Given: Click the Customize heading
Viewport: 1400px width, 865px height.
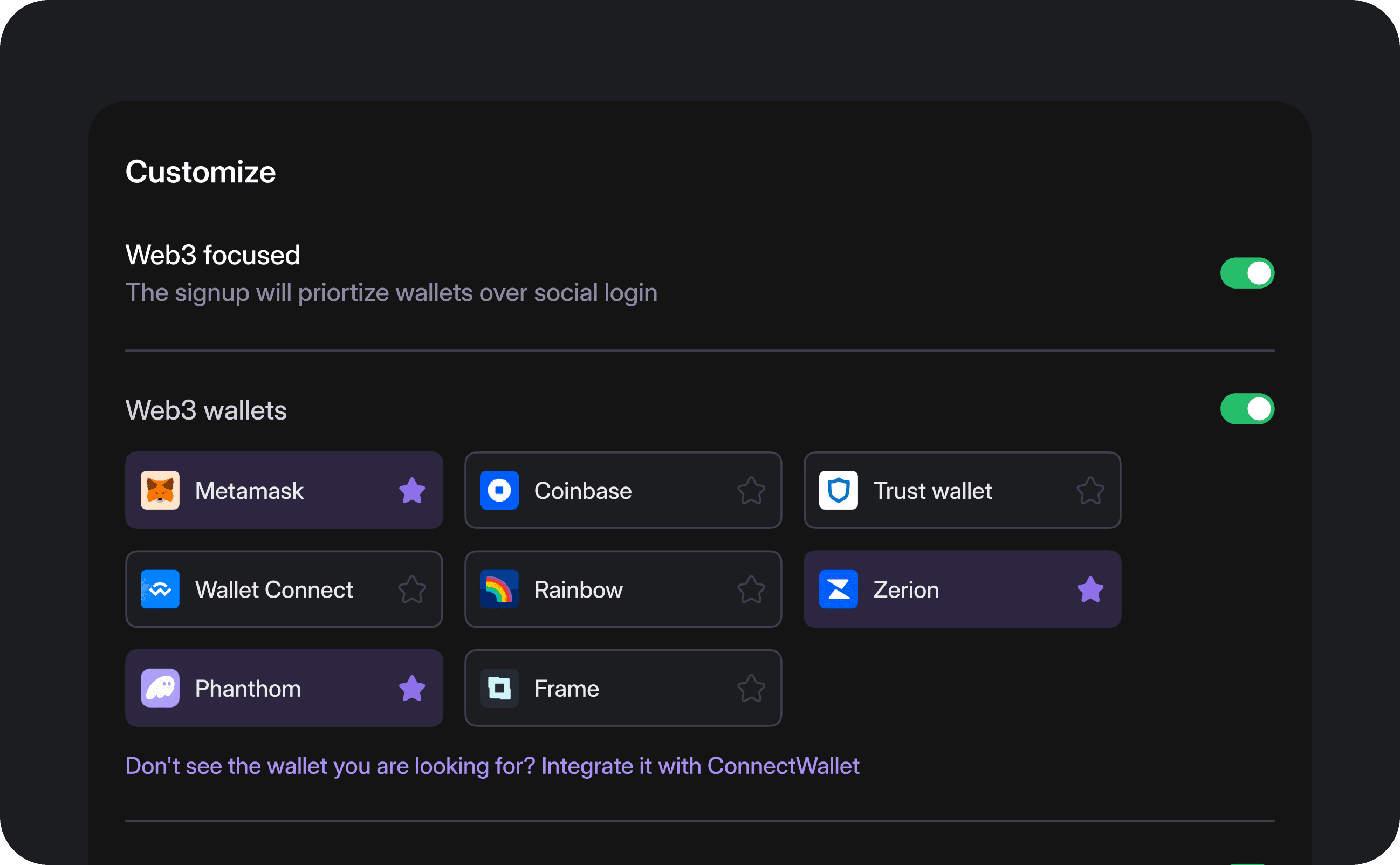Looking at the screenshot, I should coord(201,171).
